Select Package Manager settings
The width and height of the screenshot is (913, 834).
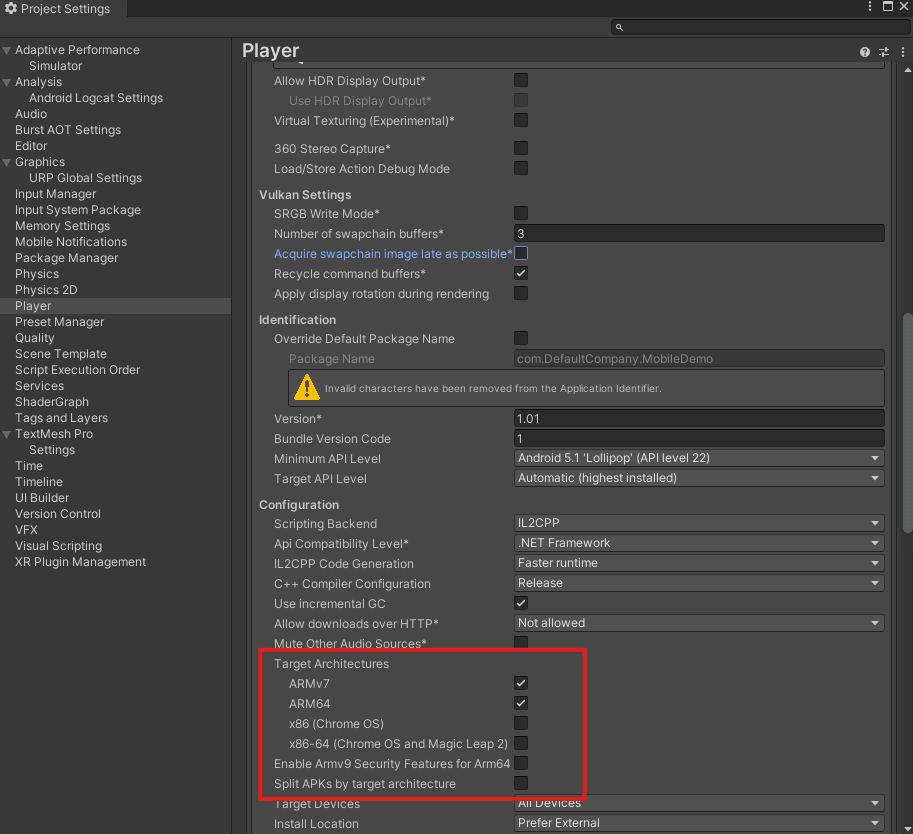pyautogui.click(x=66, y=258)
